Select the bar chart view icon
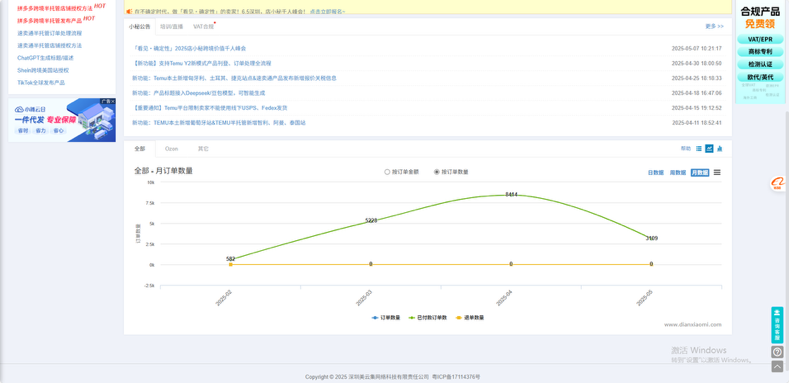The image size is (789, 383). [x=720, y=149]
